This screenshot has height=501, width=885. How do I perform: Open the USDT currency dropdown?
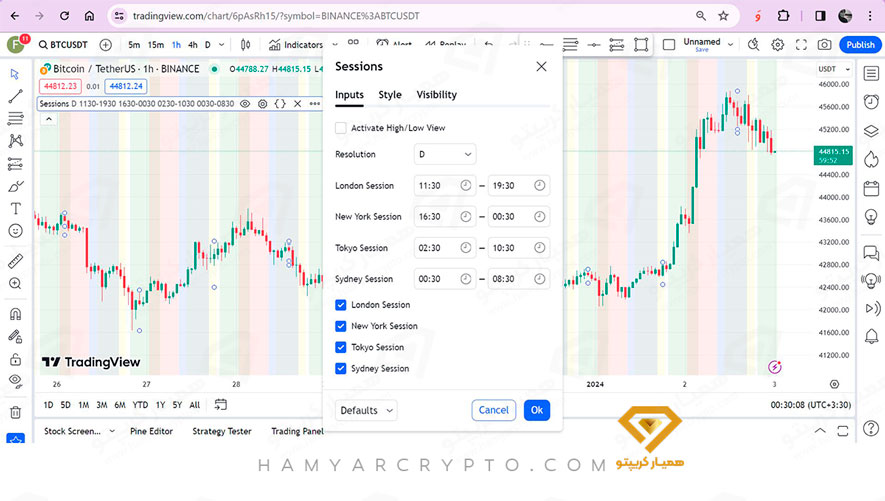834,69
